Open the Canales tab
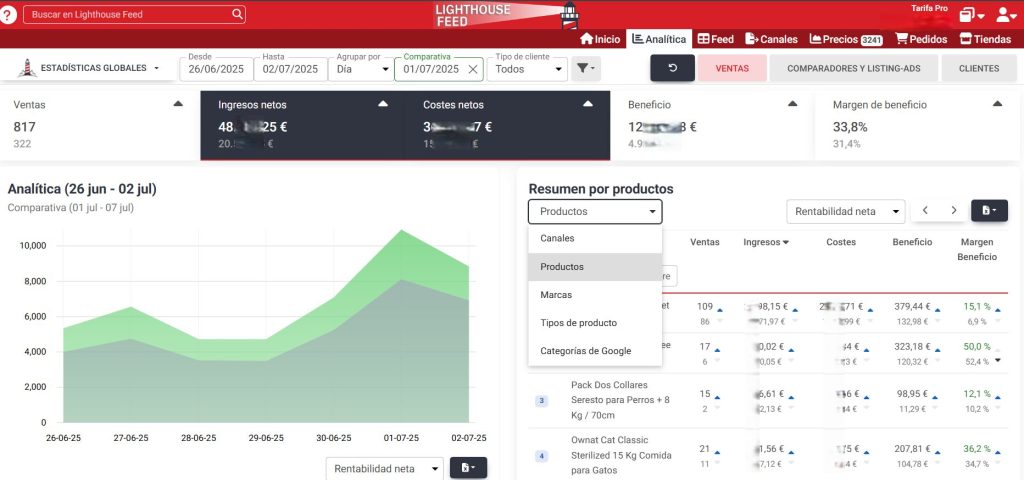Screen dimensions: 1024x480 tap(772, 39)
